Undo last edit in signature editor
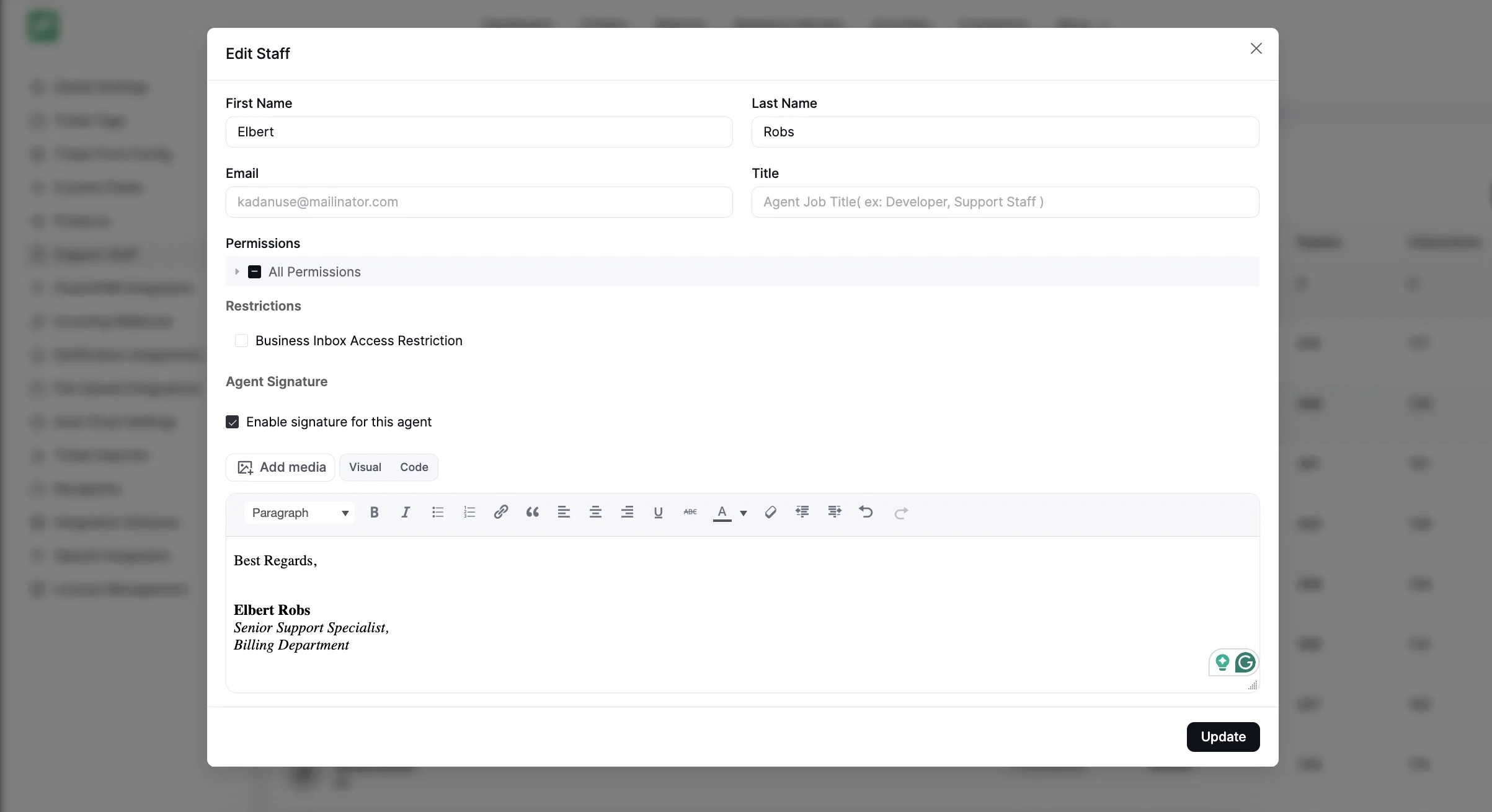Screen dimensions: 1492x812 coord(866,512)
